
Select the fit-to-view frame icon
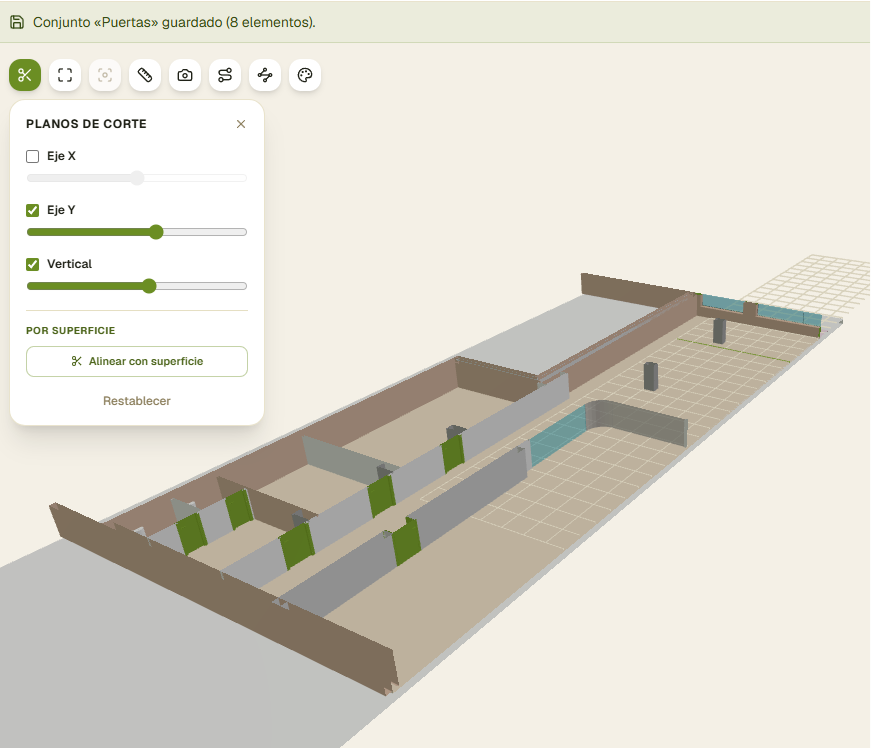[65, 75]
